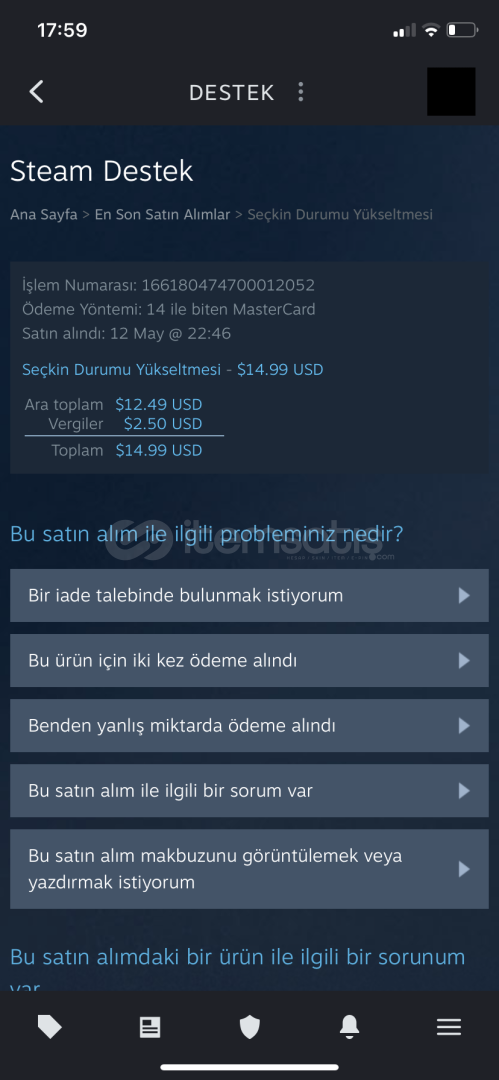Viewport: 499px width, 1080px height.
Task: Select Bir iade talebinde bulunmak istiyorum
Action: [250, 595]
